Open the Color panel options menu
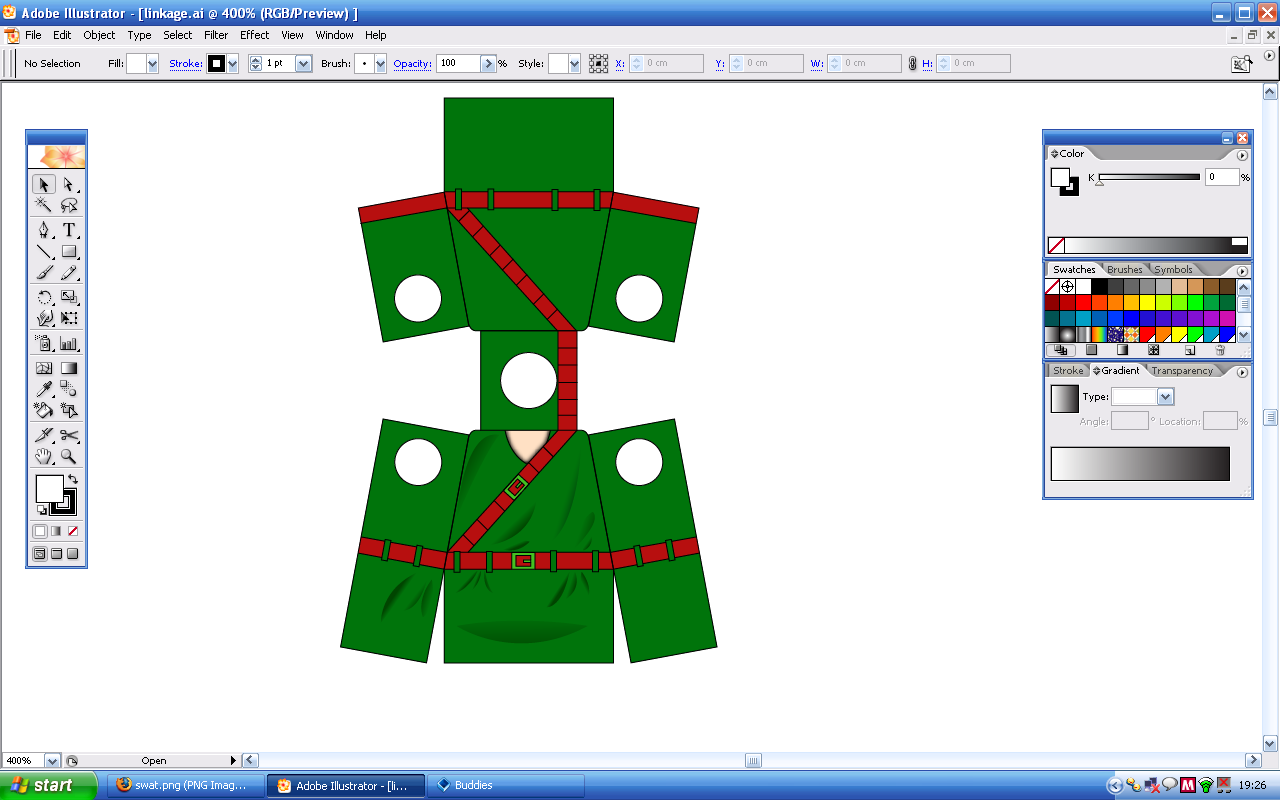Screen dimensions: 1280x800 1241,154
